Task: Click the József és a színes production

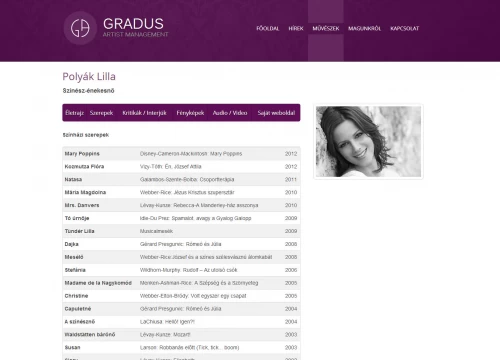Action: (206, 257)
